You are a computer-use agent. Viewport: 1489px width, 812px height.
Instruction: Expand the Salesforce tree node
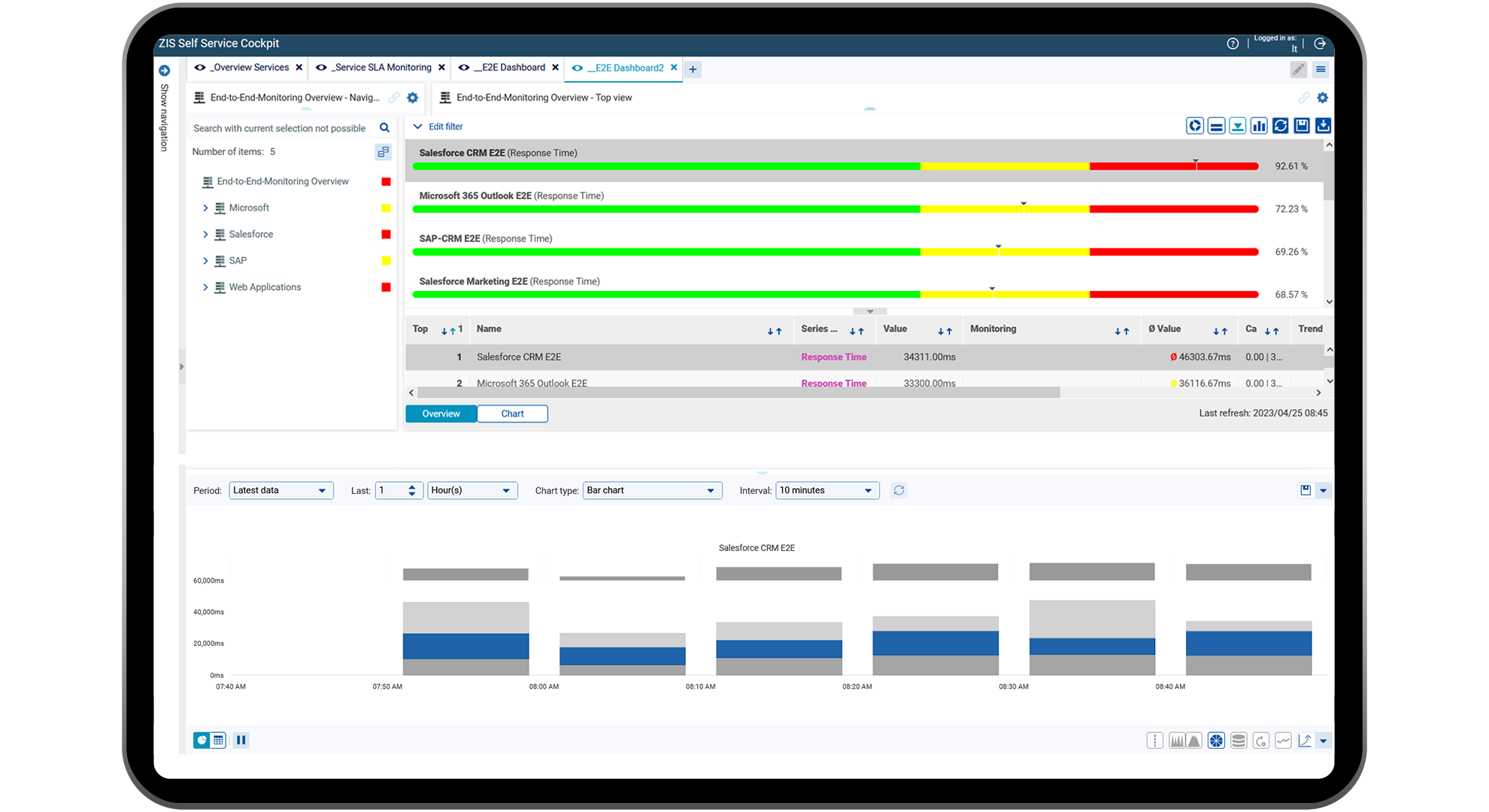(205, 235)
